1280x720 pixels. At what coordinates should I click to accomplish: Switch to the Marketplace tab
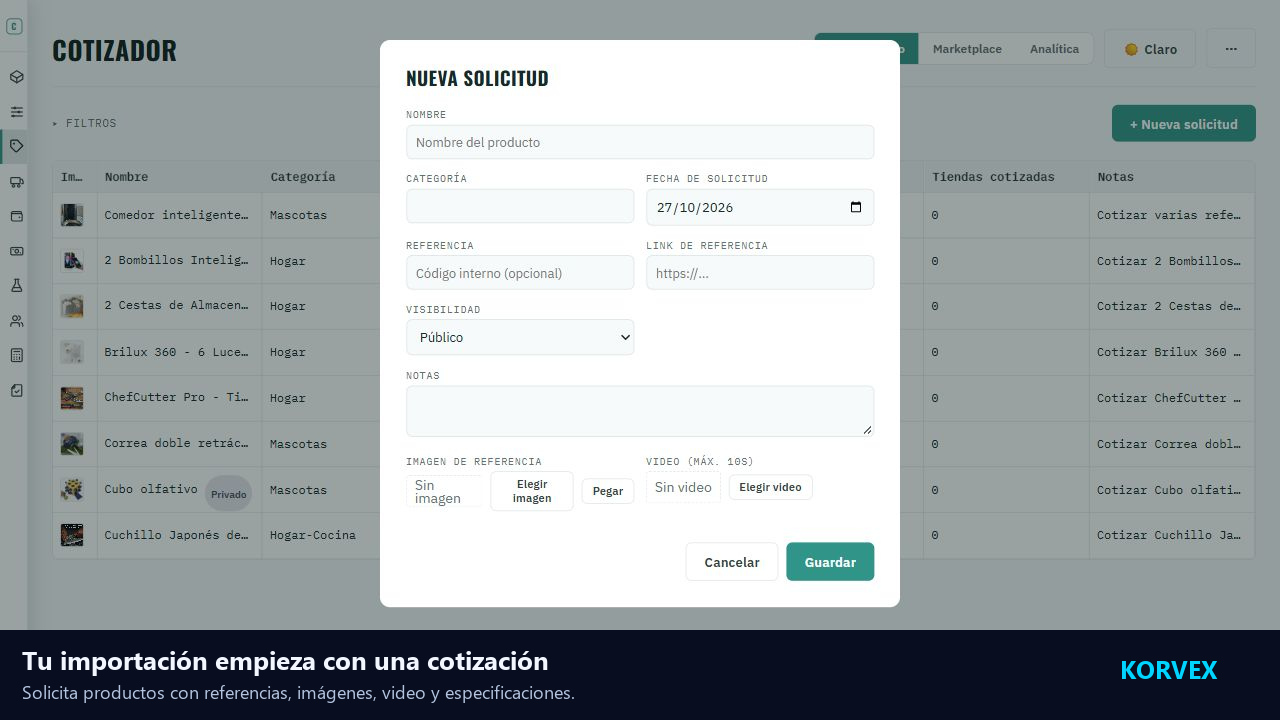tap(967, 49)
